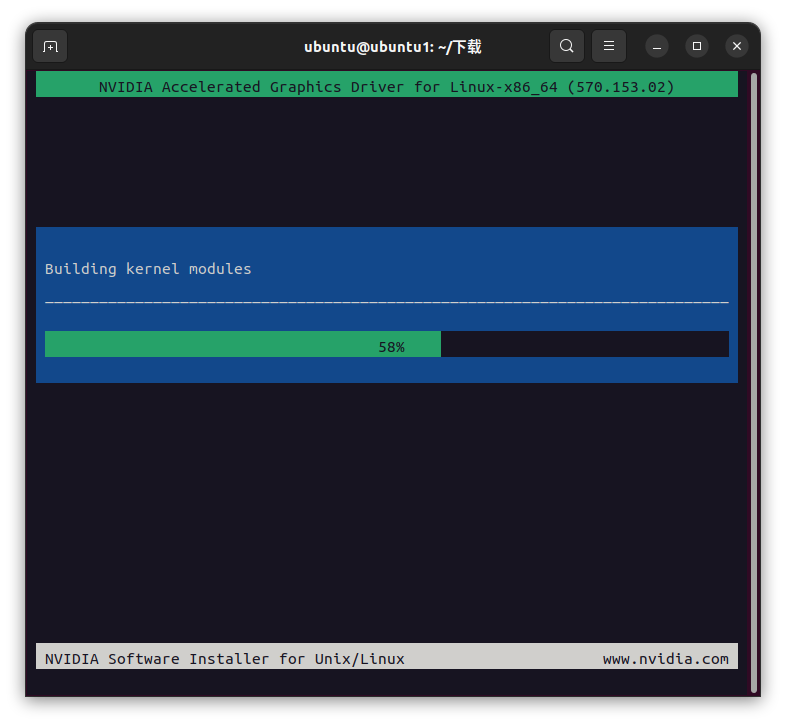Click the search magnifier icon
Viewport: 786px width, 725px height.
[x=567, y=46]
